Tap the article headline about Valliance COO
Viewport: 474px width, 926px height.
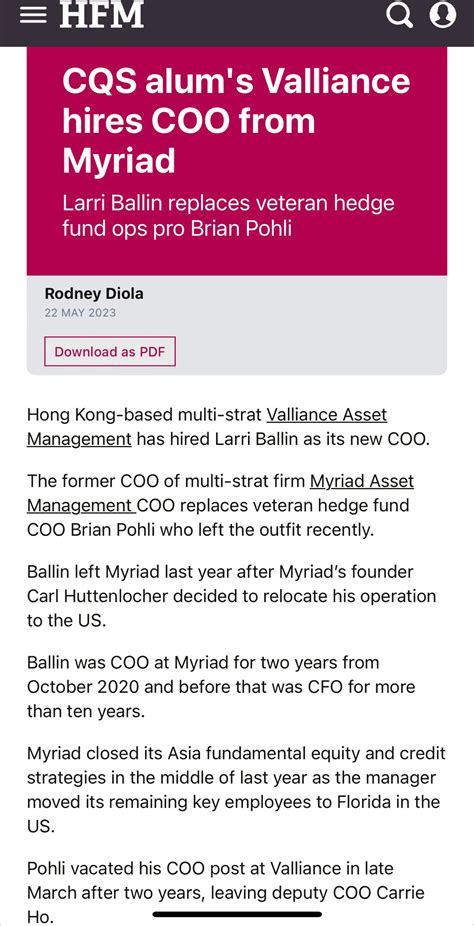point(236,120)
